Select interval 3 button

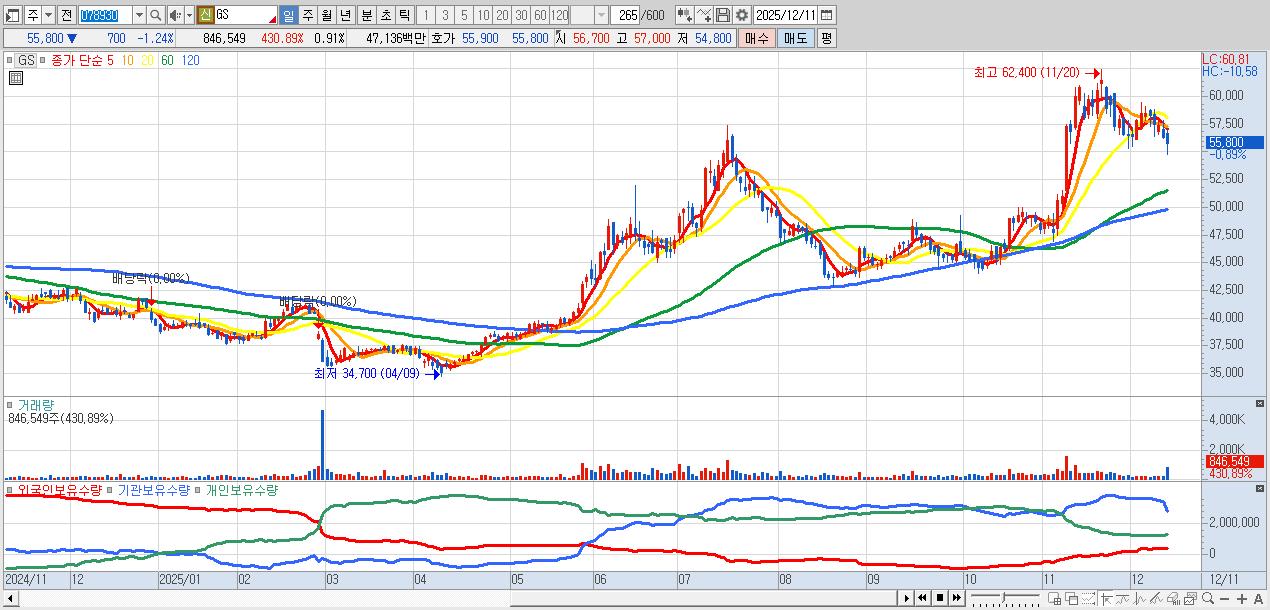tap(445, 15)
